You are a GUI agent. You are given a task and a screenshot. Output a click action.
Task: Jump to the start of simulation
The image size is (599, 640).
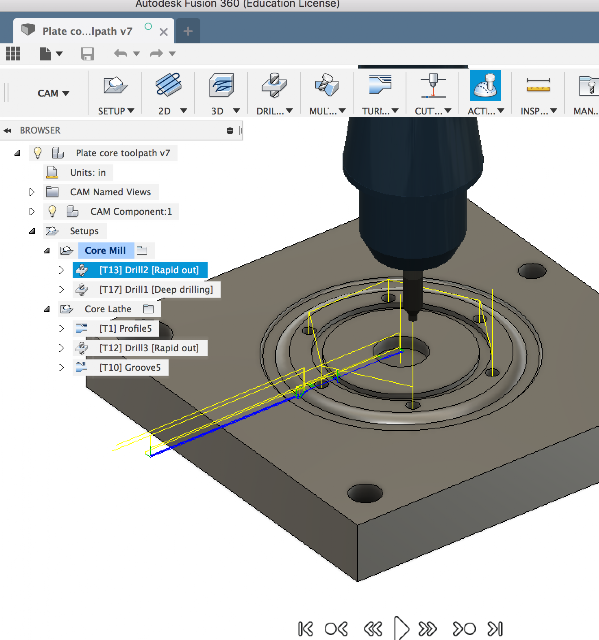(305, 629)
